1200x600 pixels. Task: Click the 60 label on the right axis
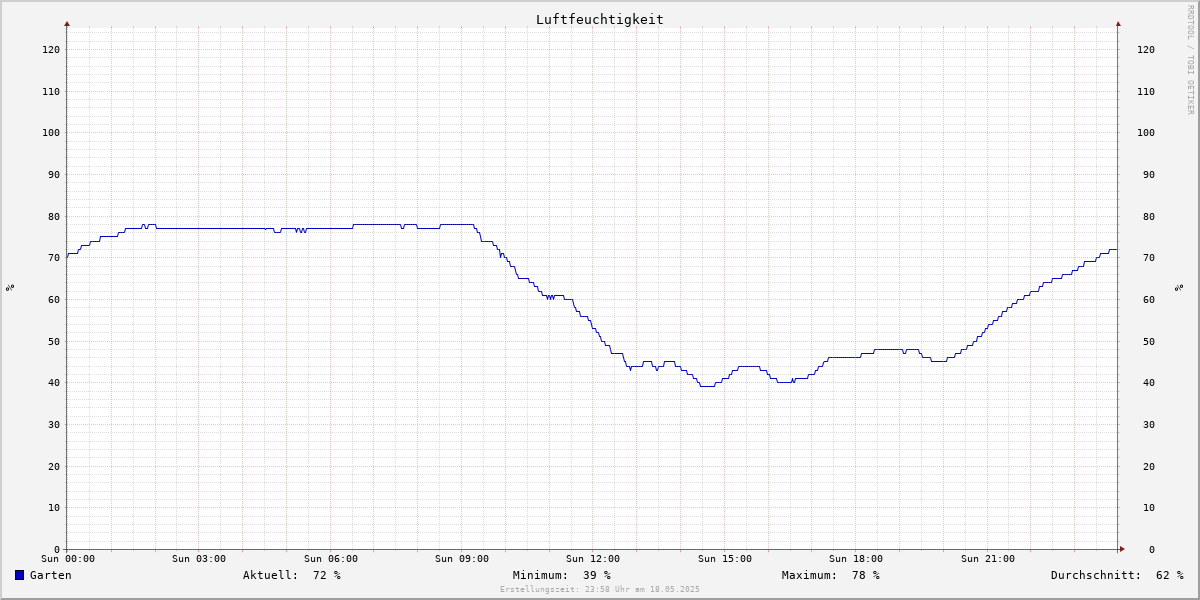pos(1149,299)
